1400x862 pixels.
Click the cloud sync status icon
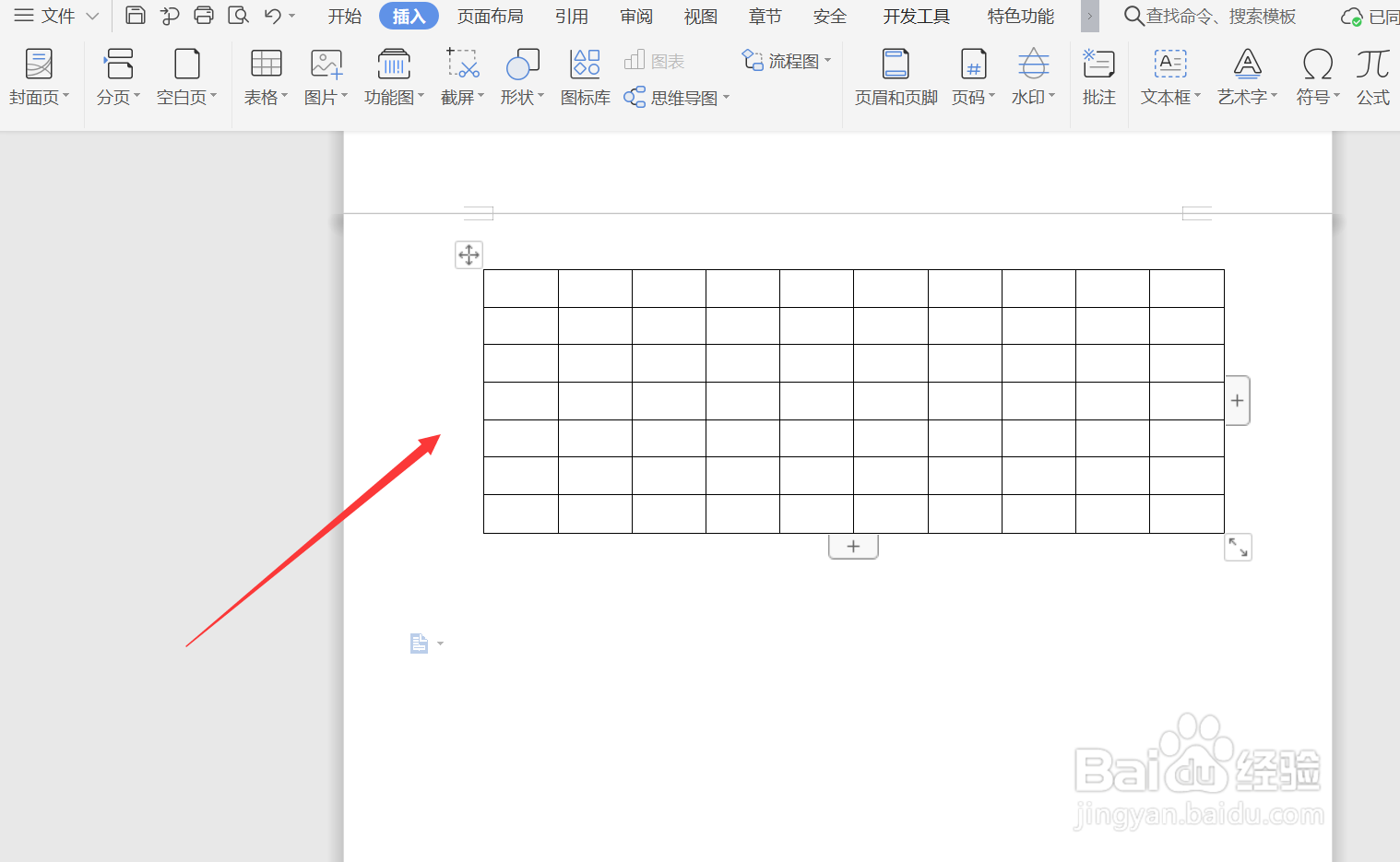[x=1351, y=17]
